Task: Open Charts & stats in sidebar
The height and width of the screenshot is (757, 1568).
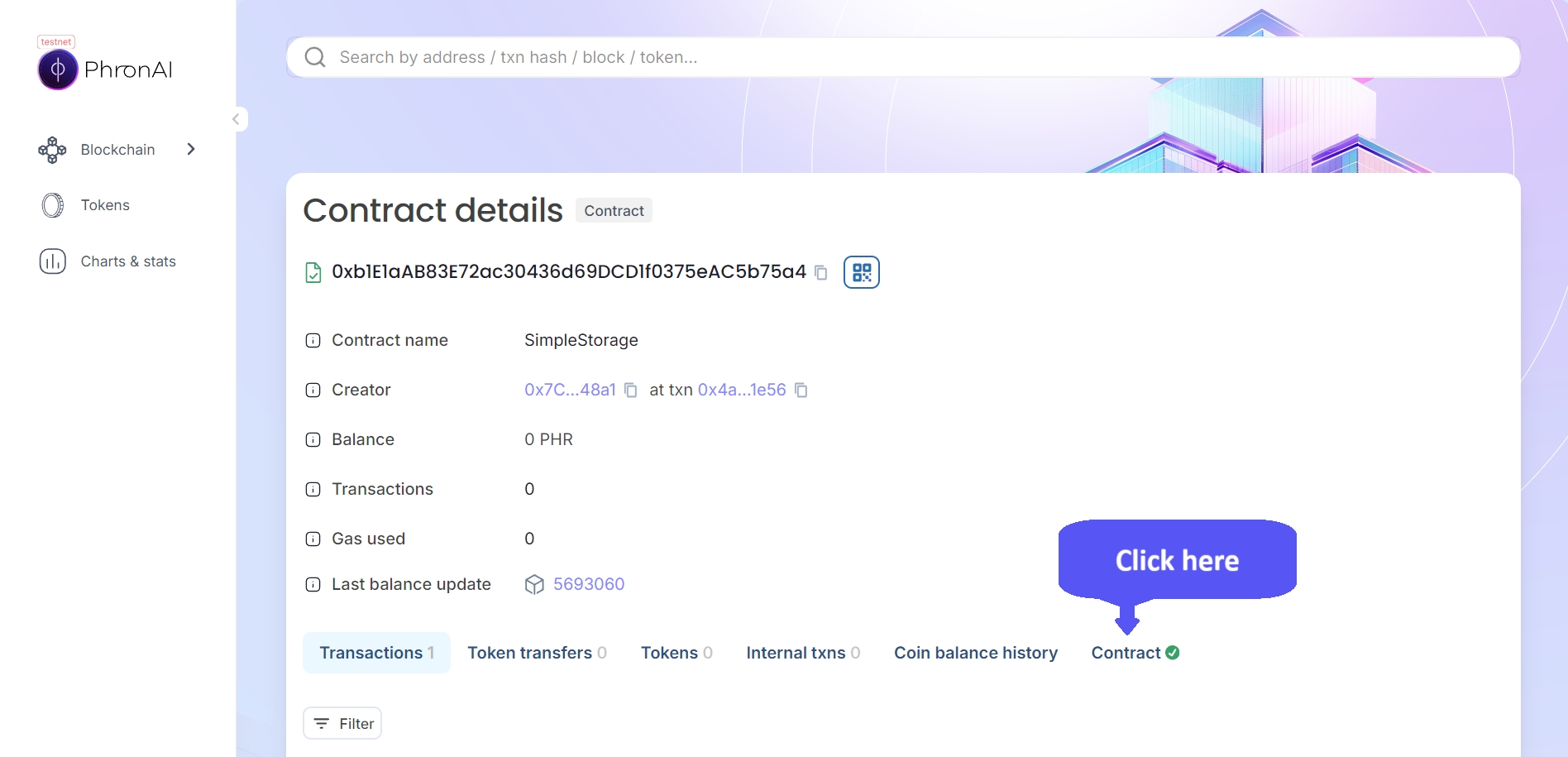Action: [128, 261]
